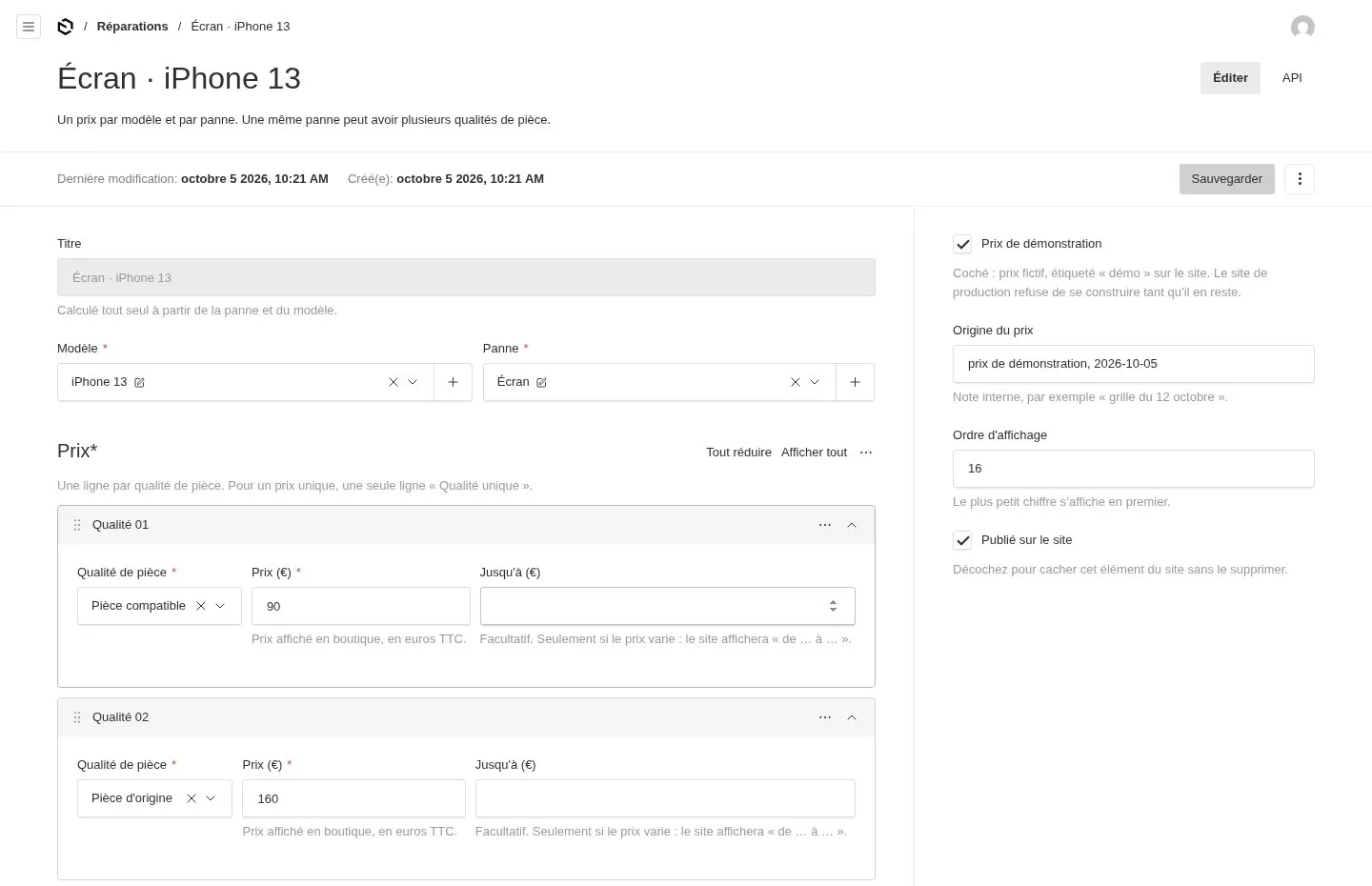
Task: Switch to the Éditer tab
Action: coord(1230,78)
